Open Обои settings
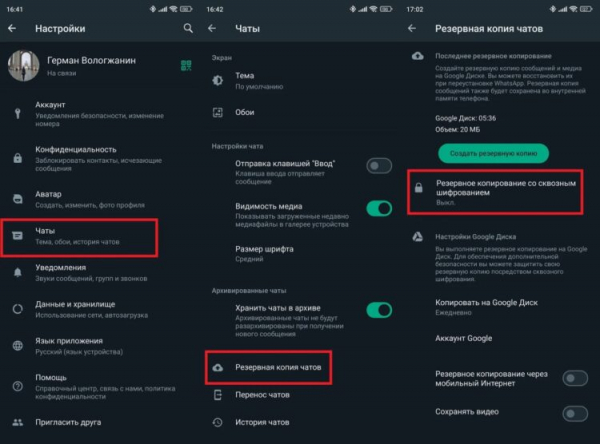 [x=300, y=112]
